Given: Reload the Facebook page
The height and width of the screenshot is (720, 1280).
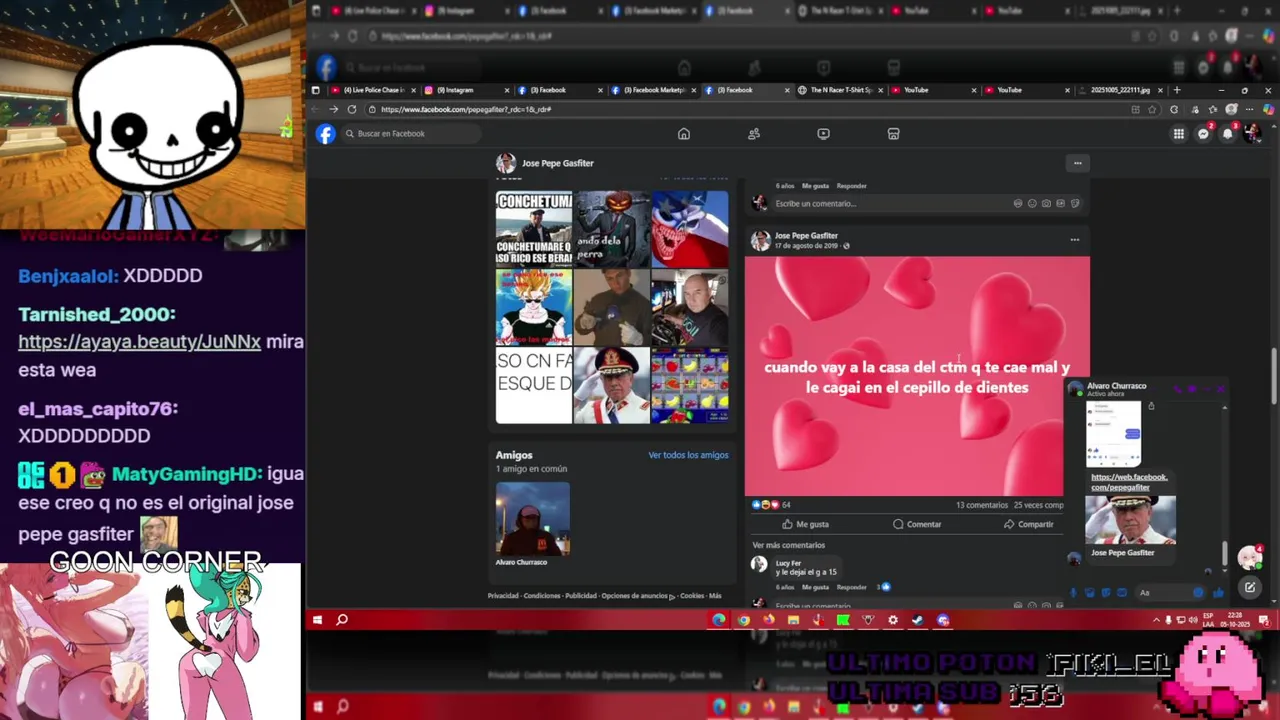Looking at the screenshot, I should pos(352,109).
